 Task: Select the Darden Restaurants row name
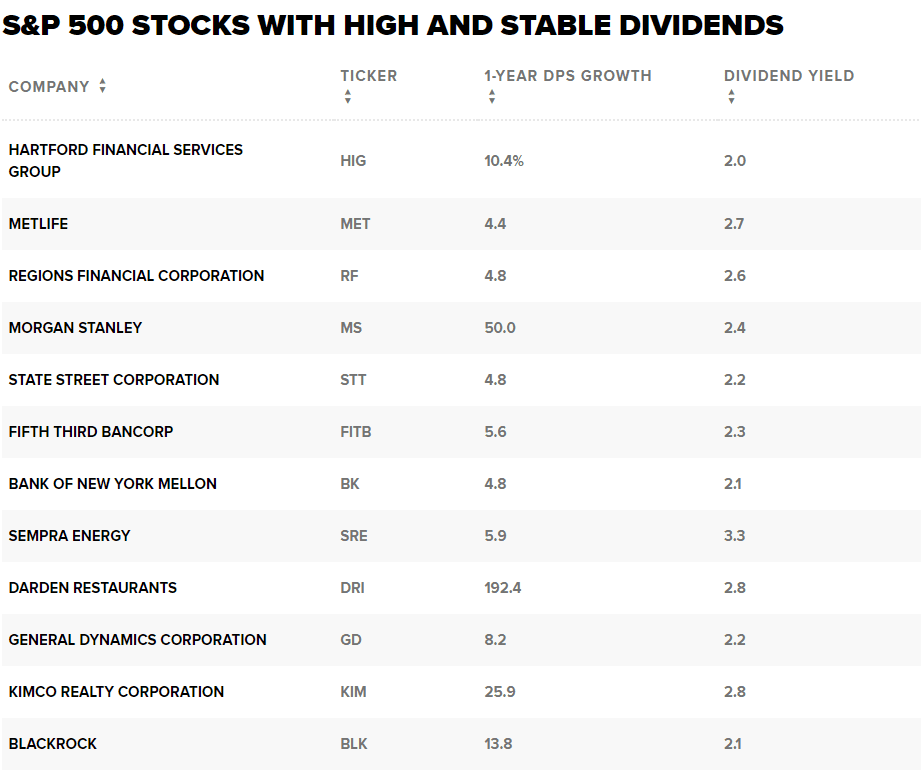(x=92, y=588)
